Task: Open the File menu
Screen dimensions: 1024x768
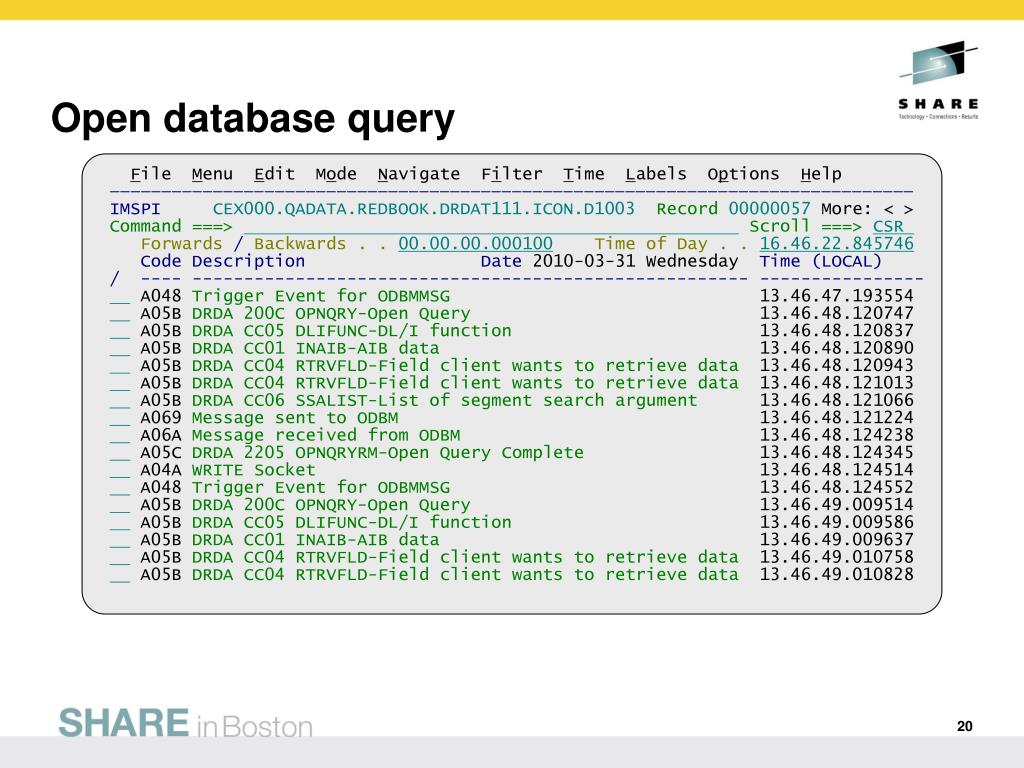Action: [151, 174]
